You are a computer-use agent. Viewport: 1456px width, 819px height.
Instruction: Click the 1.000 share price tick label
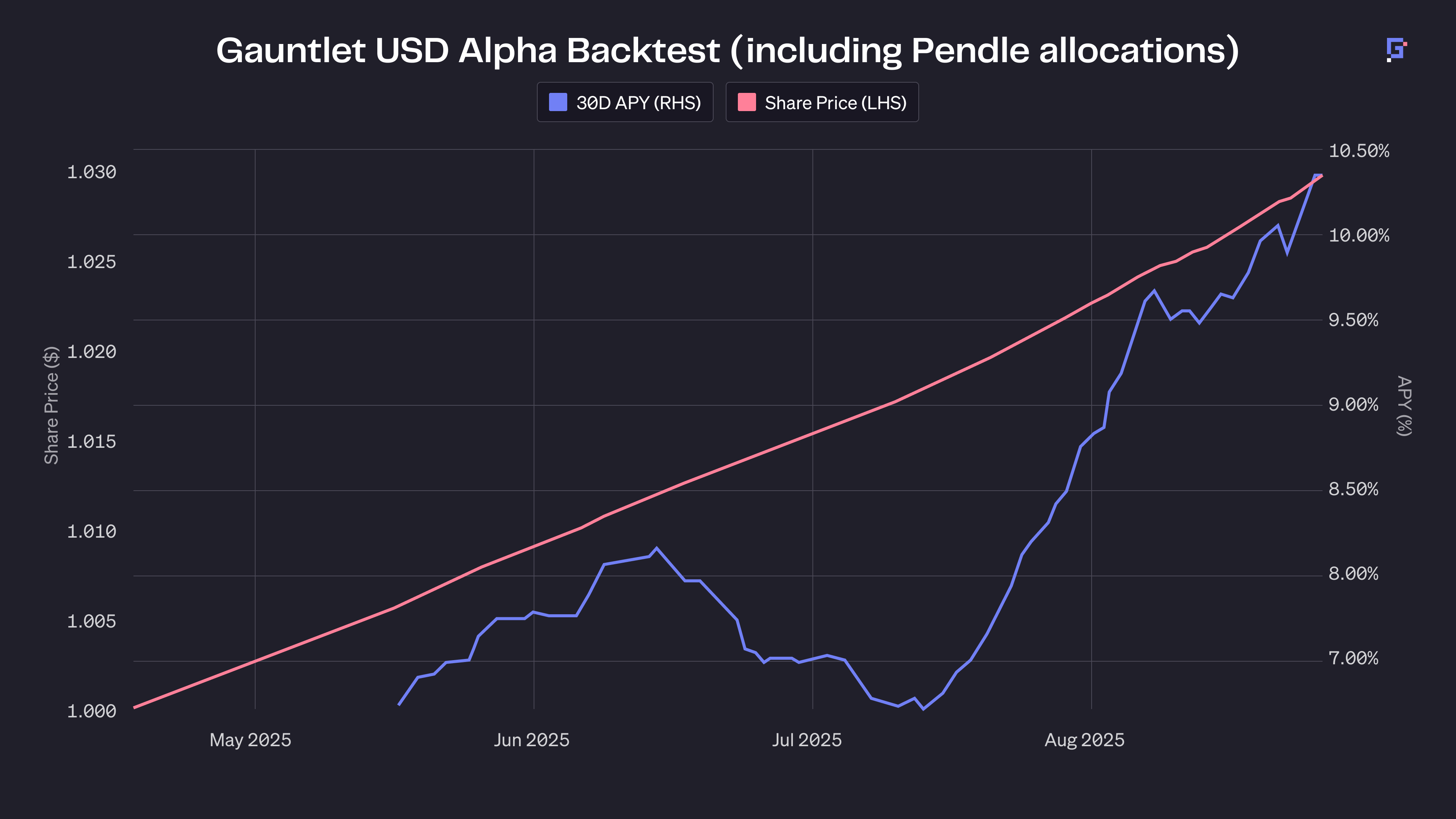point(91,711)
